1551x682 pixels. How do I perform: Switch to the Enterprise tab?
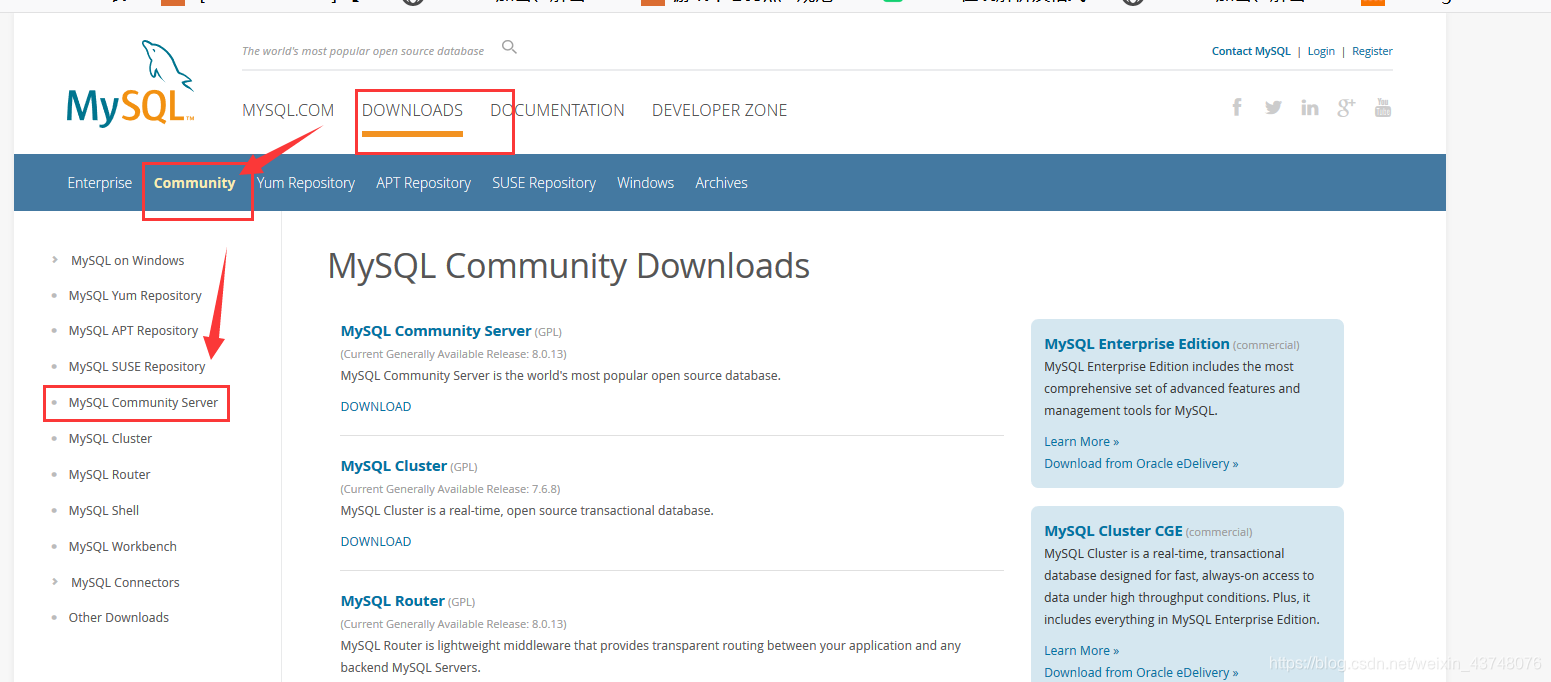[99, 183]
